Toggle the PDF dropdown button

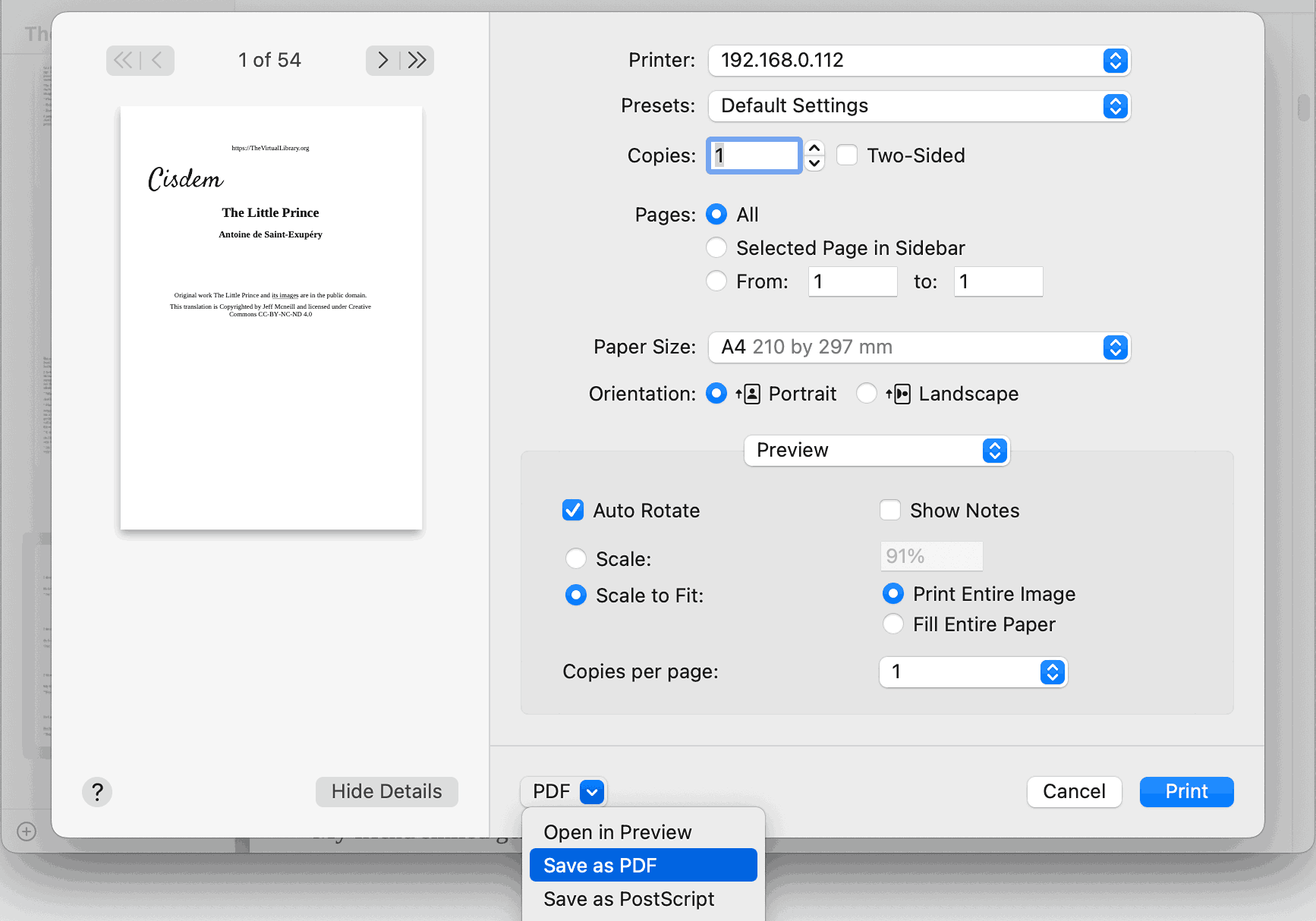tap(563, 792)
